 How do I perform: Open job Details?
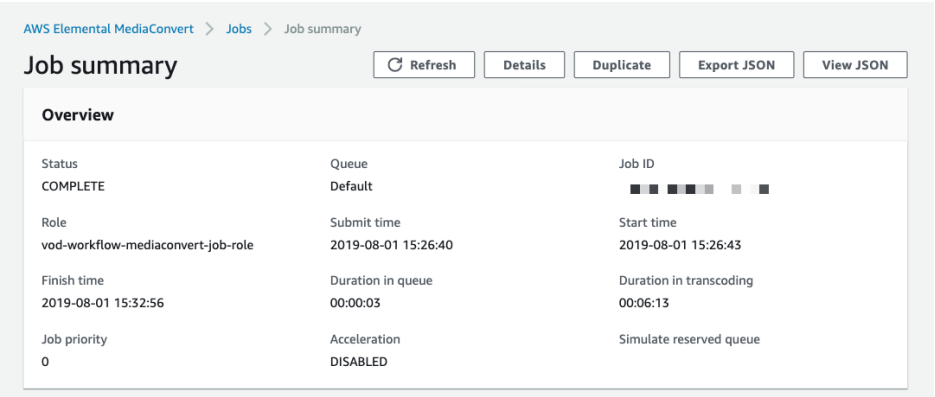[x=524, y=65]
